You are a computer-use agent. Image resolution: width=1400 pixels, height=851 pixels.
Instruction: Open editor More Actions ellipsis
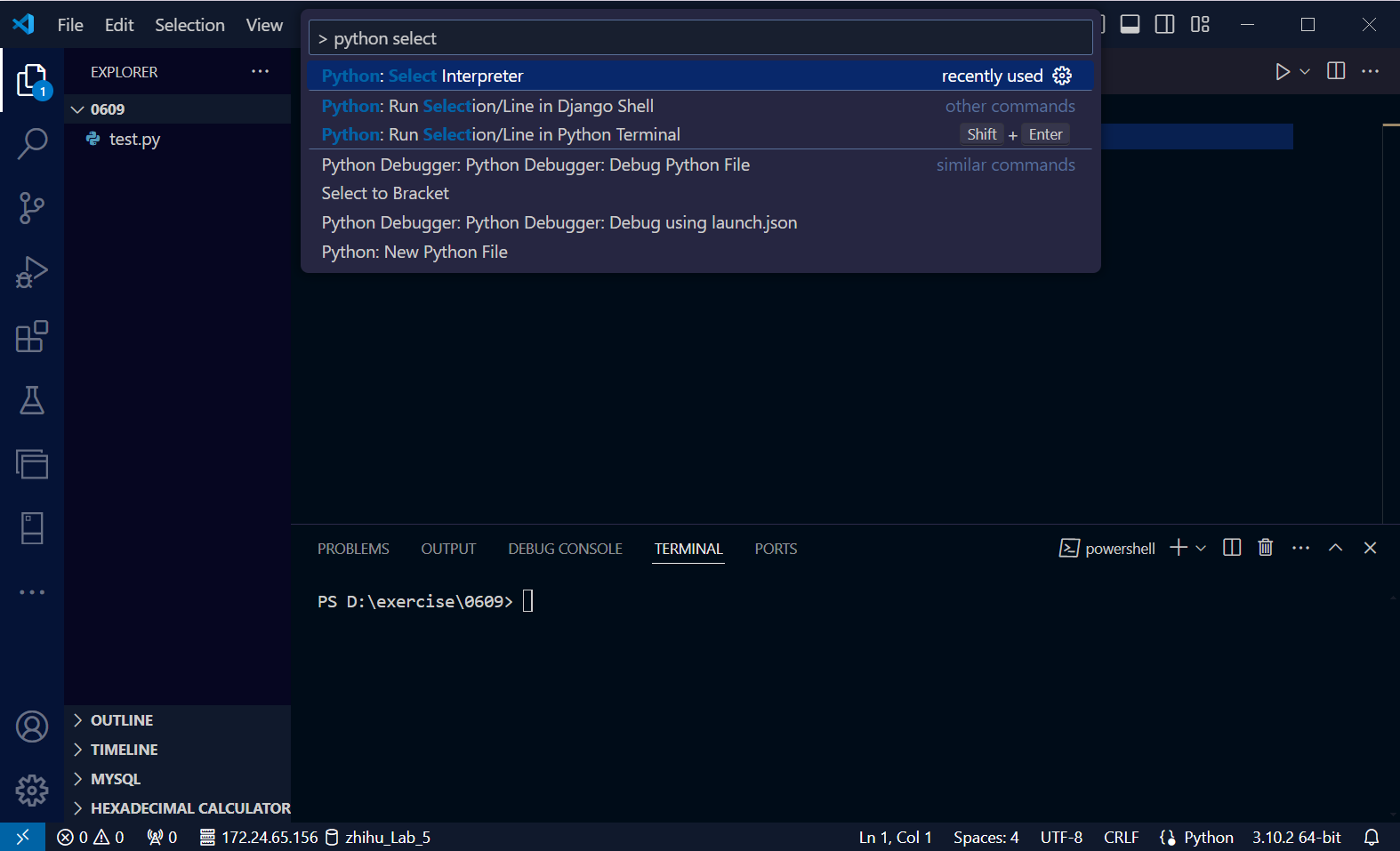[x=1371, y=71]
